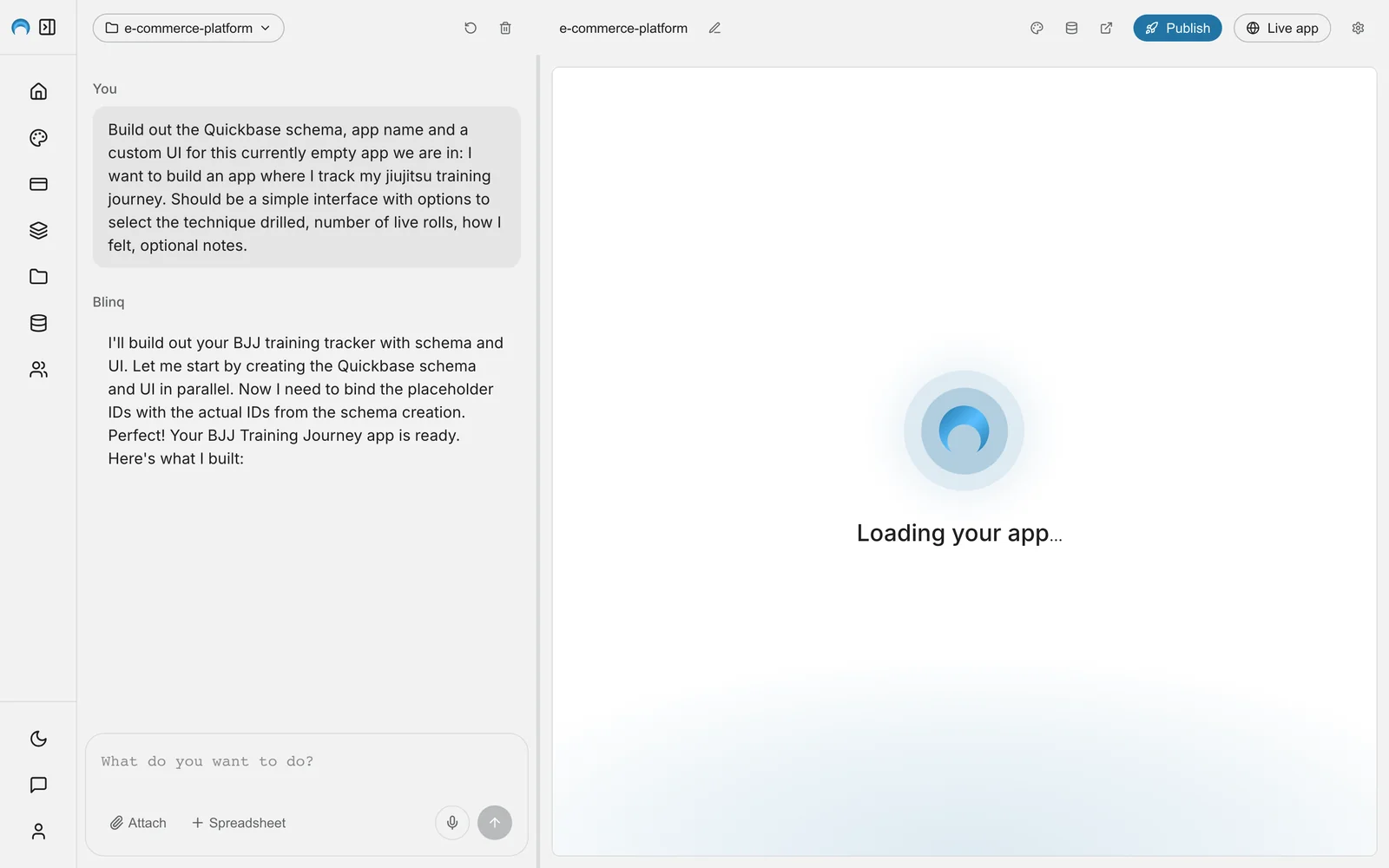Click the Blinq logo icon

(21, 28)
